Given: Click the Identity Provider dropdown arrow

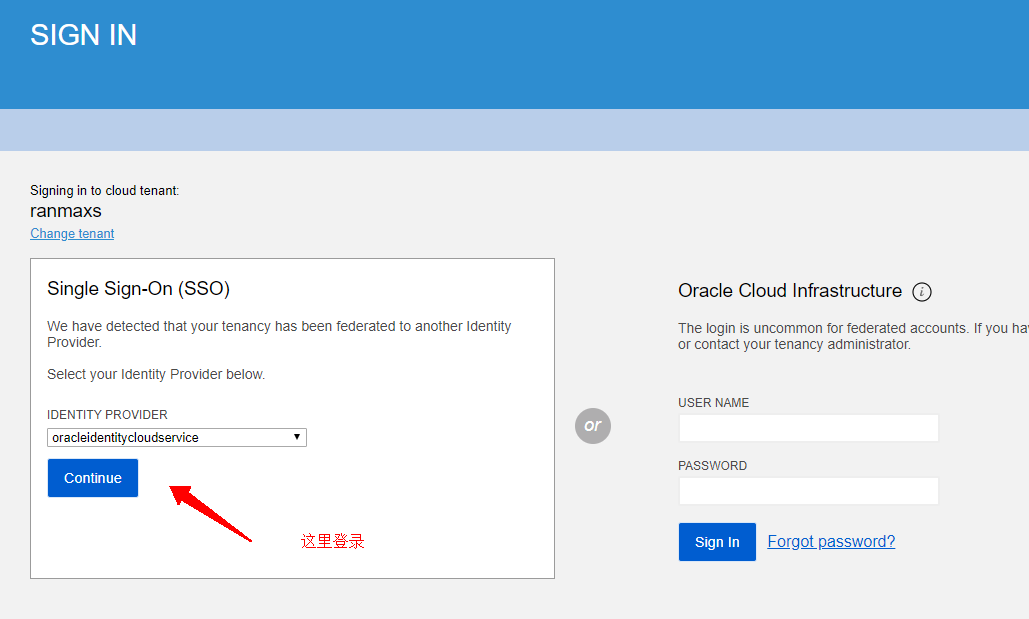Looking at the screenshot, I should click(x=297, y=438).
